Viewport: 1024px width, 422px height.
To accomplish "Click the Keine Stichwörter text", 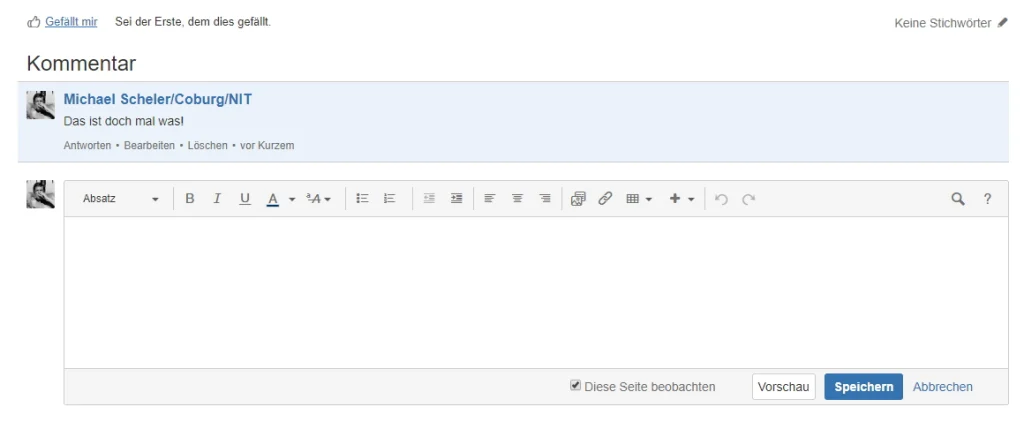I will click(943, 24).
